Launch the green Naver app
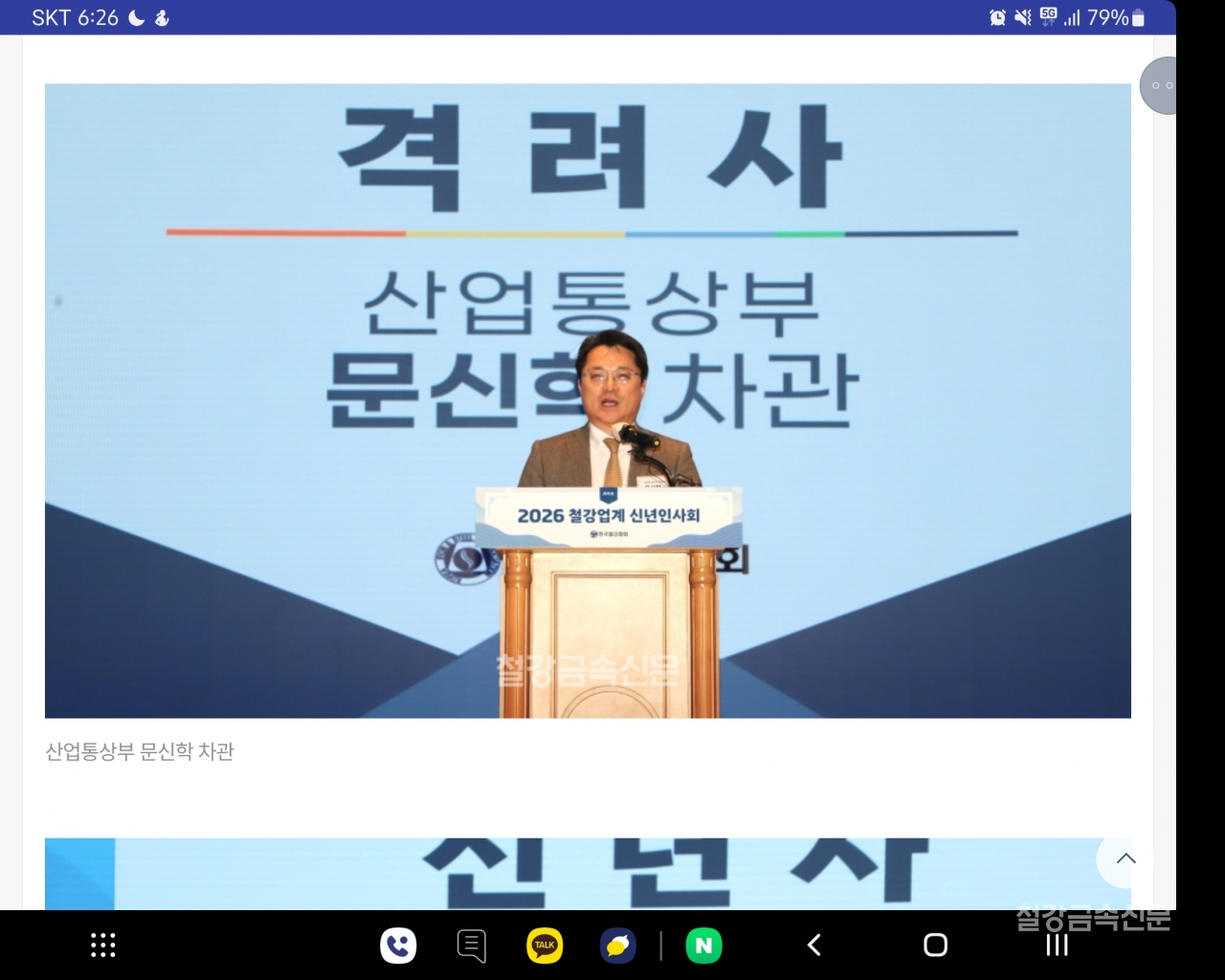 pyautogui.click(x=703, y=946)
